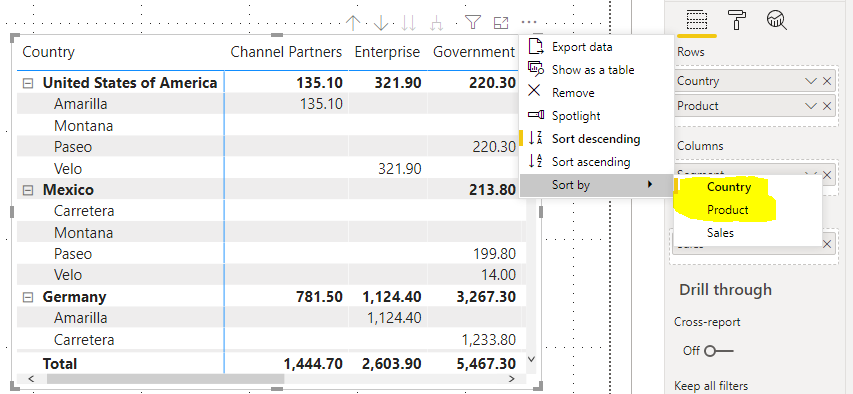Toggle the Cross-report switch
Viewport: 853px width, 394px height.
click(719, 351)
